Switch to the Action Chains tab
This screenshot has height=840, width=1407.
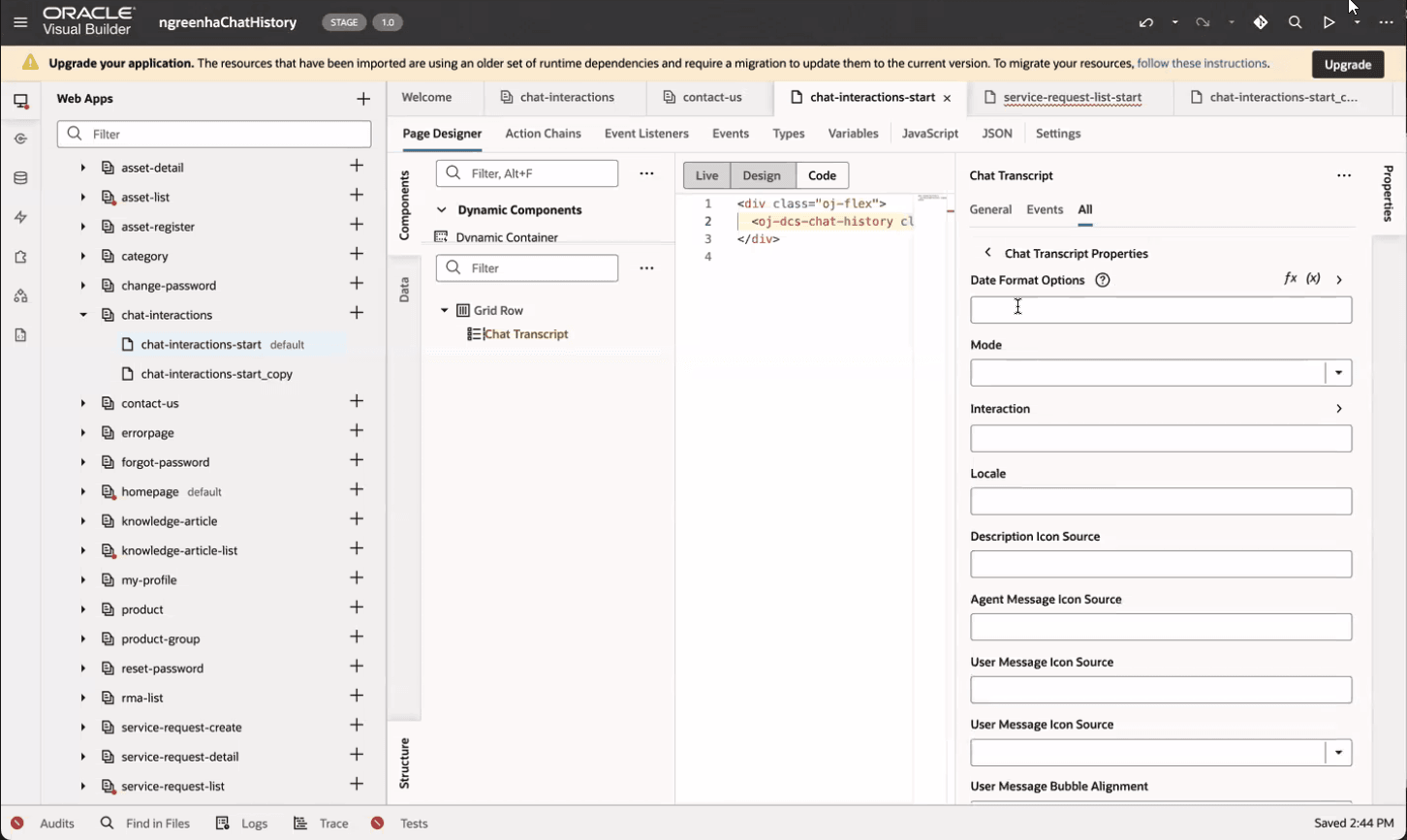pos(543,133)
